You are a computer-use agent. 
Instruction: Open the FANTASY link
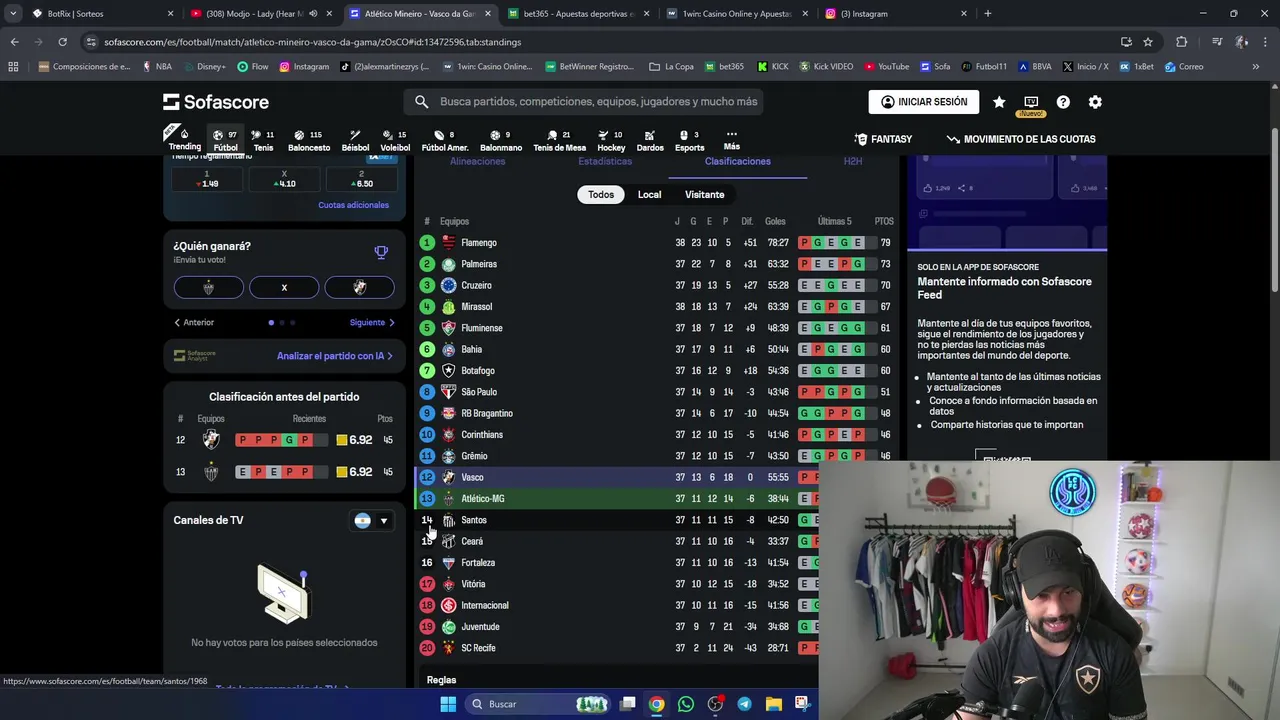(883, 140)
